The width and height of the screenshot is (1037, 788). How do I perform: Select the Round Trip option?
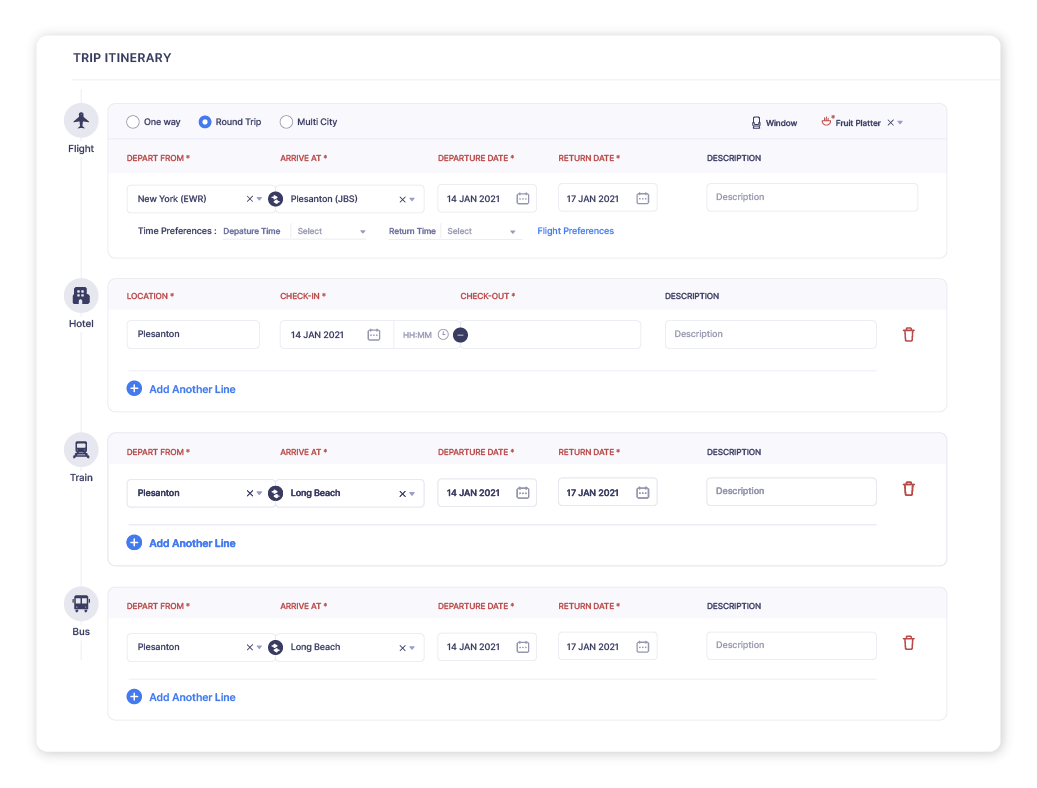click(x=208, y=121)
